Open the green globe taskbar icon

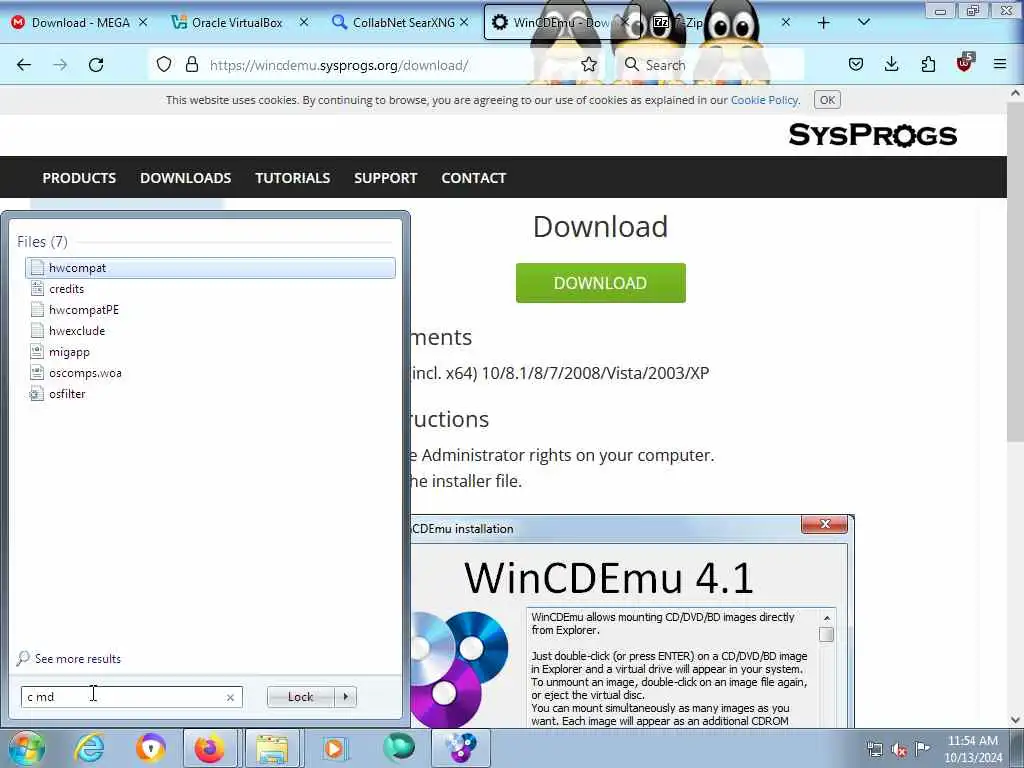(x=398, y=747)
